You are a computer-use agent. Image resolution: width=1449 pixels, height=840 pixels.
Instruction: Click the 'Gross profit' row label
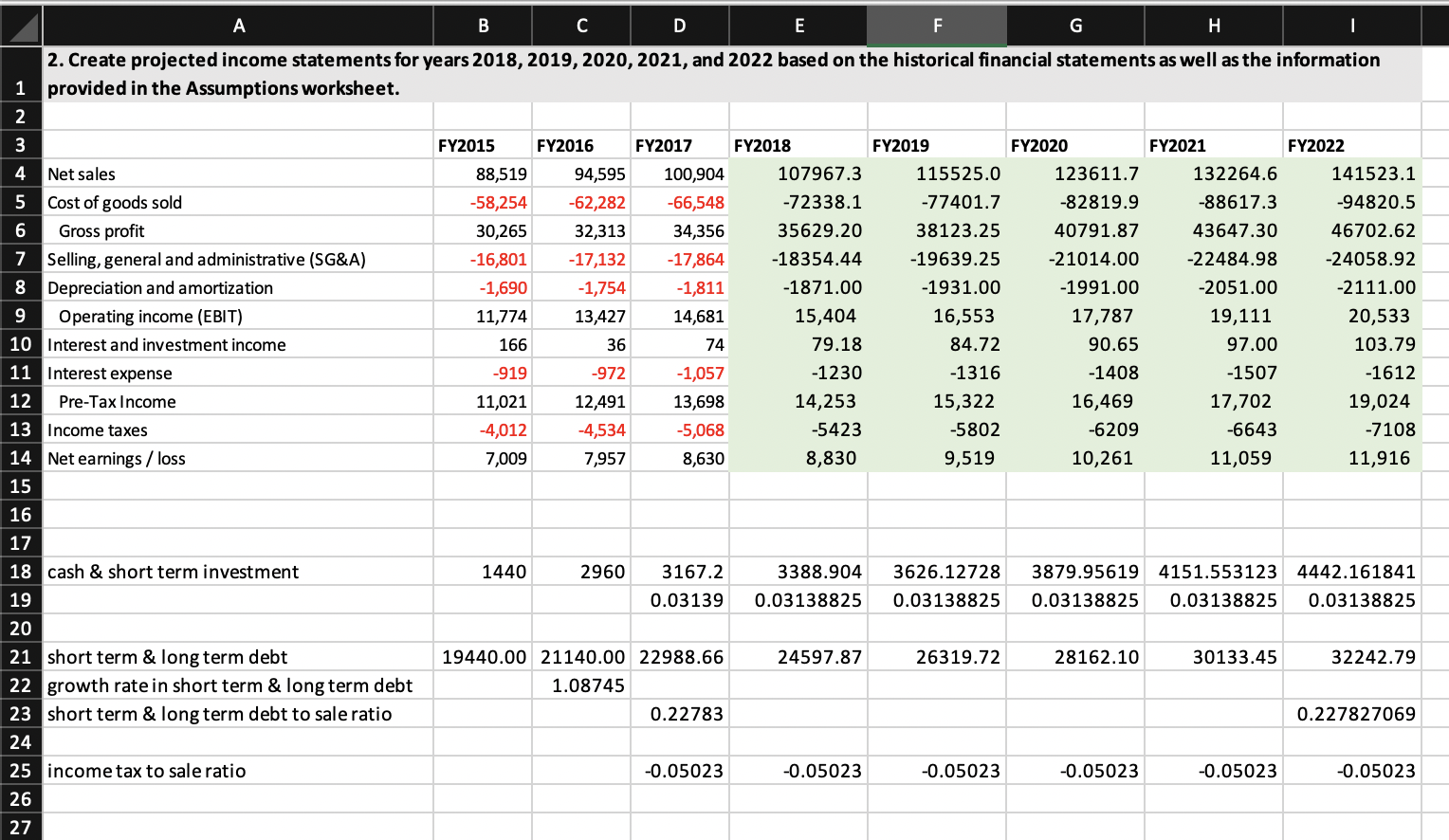point(101,231)
